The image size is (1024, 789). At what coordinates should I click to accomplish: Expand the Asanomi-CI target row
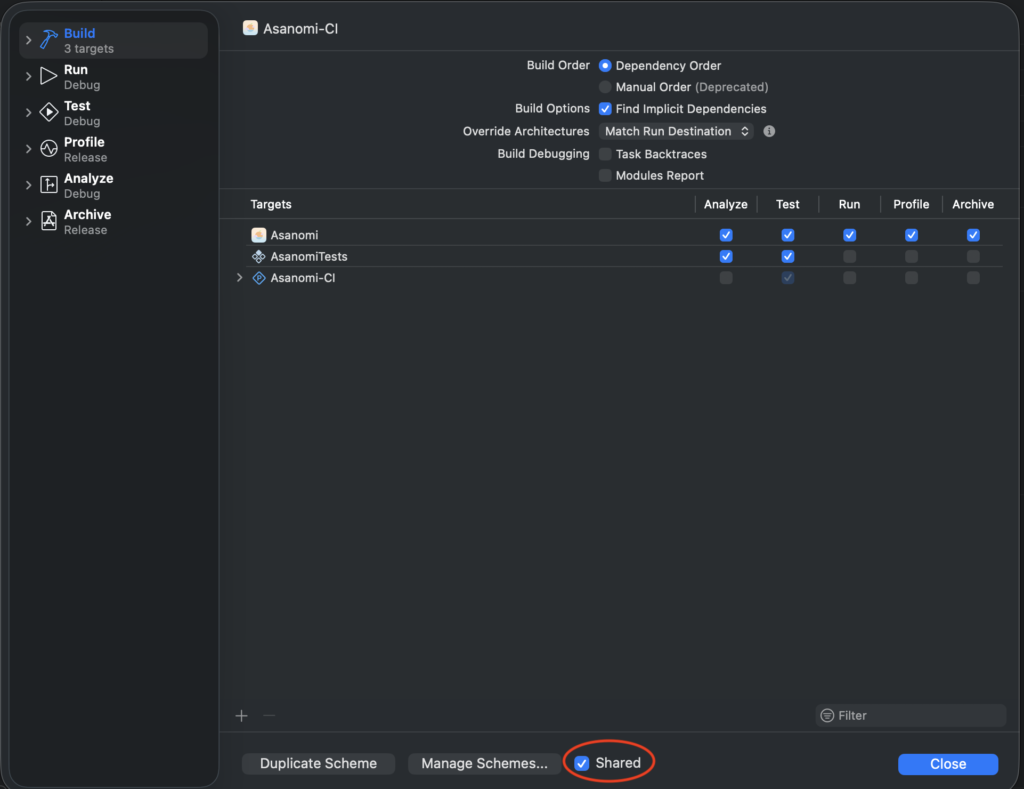239,278
